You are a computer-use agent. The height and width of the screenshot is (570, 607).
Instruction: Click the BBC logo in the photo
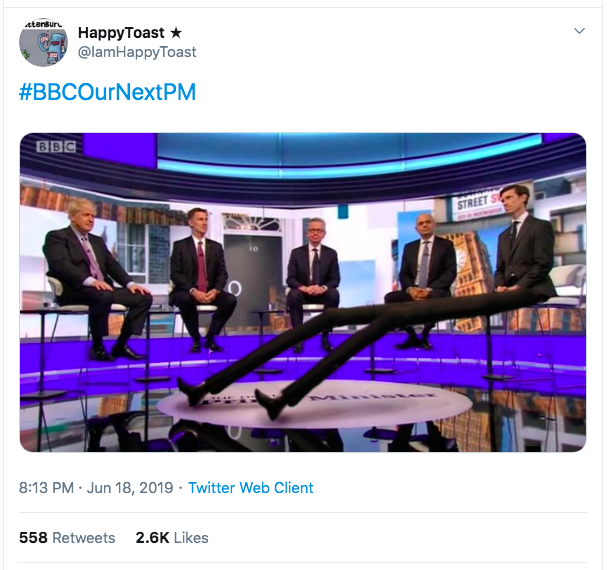(55, 147)
